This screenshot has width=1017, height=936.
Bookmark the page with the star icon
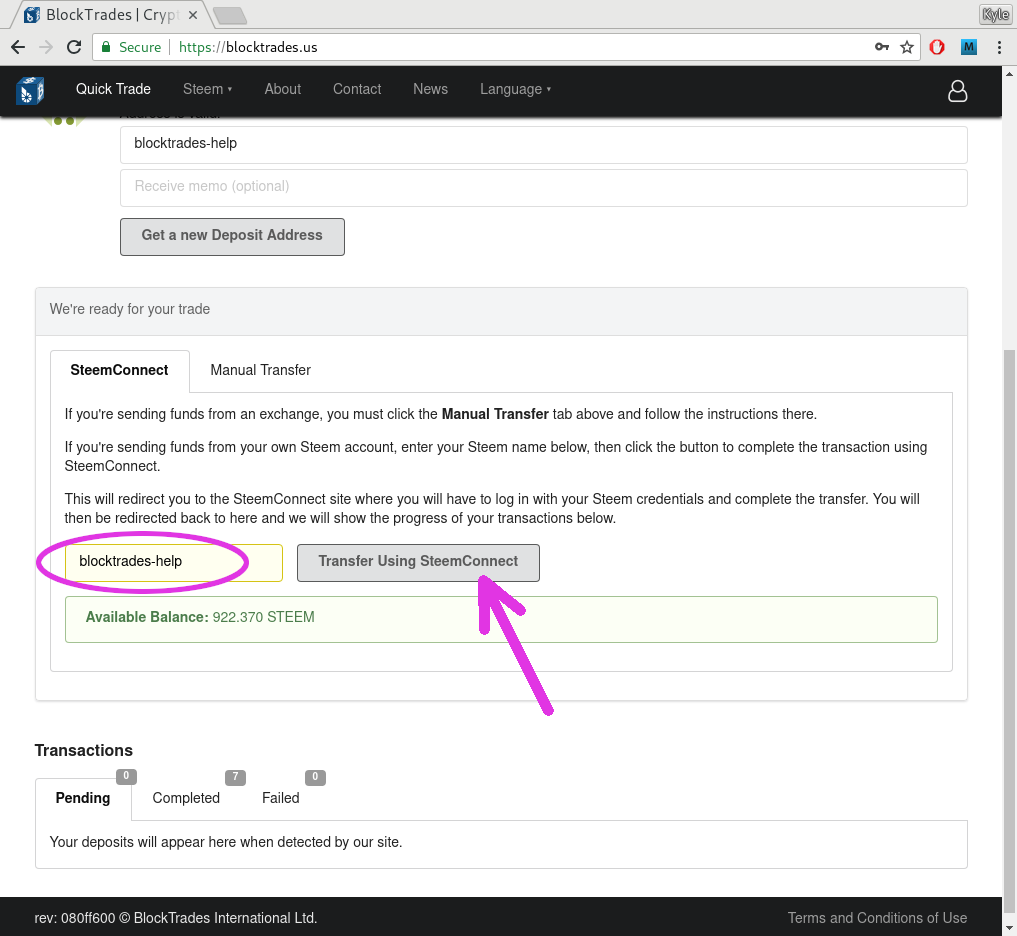907,47
